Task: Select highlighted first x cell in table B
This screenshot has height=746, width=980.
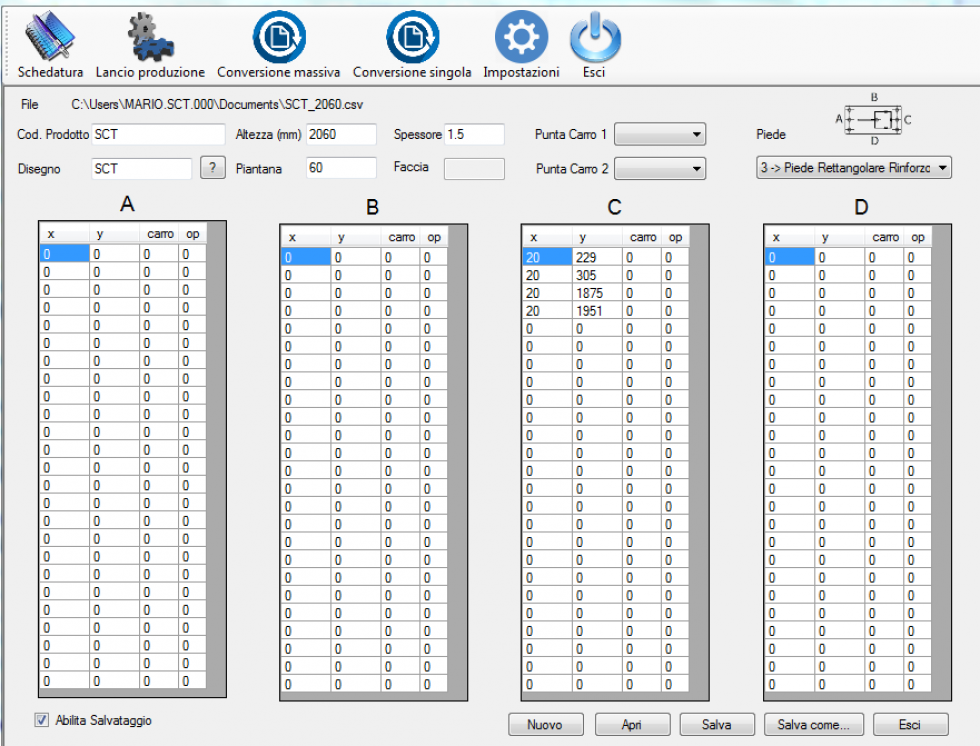Action: (306, 257)
